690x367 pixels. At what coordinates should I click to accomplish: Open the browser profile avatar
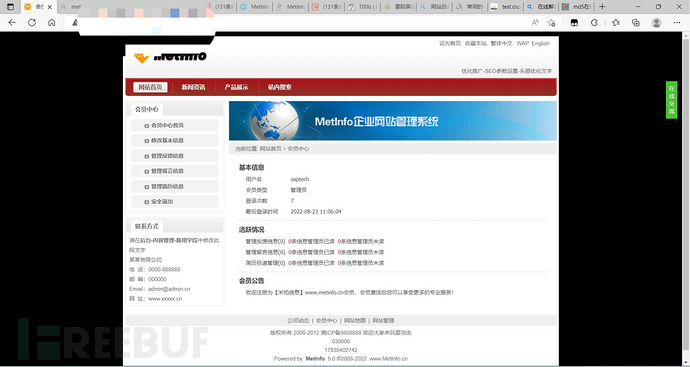click(x=656, y=22)
